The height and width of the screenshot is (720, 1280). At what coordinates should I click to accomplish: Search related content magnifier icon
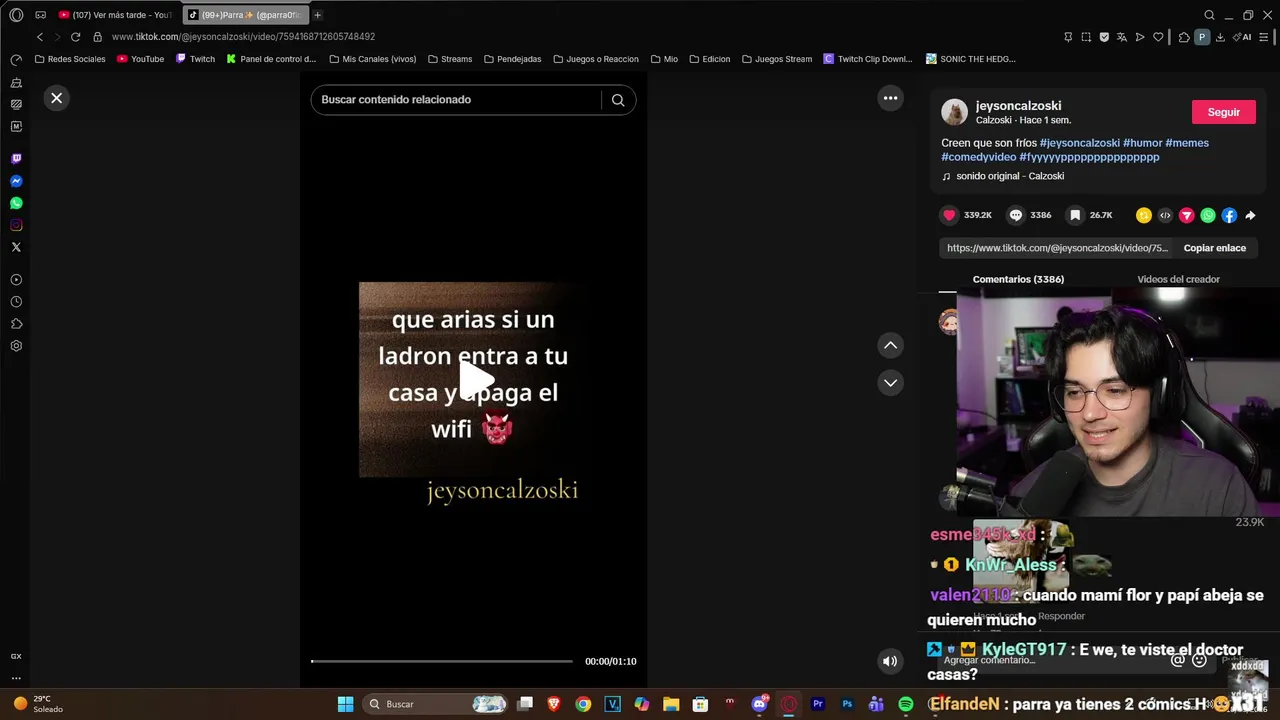(618, 100)
